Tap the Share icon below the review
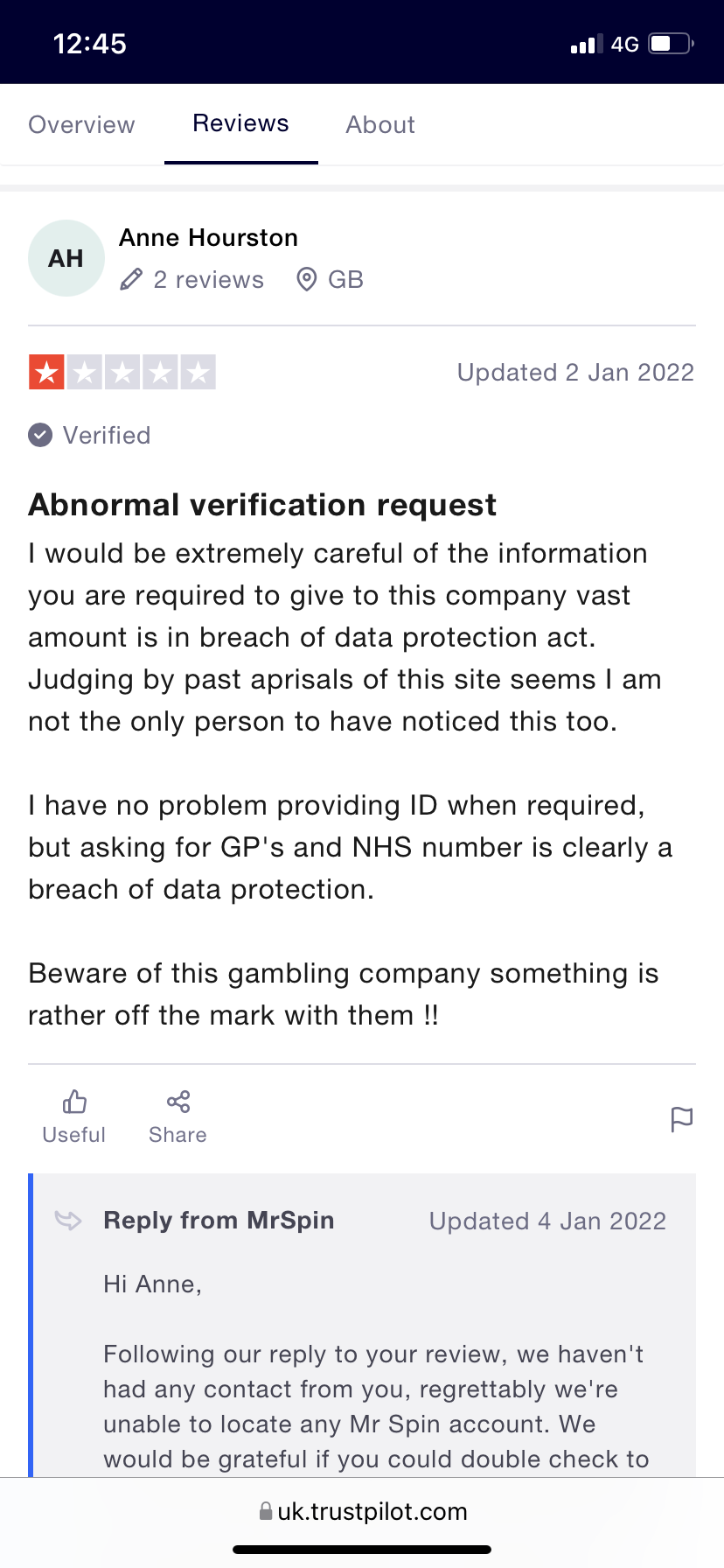Image resolution: width=724 pixels, height=1568 pixels. [x=178, y=1102]
